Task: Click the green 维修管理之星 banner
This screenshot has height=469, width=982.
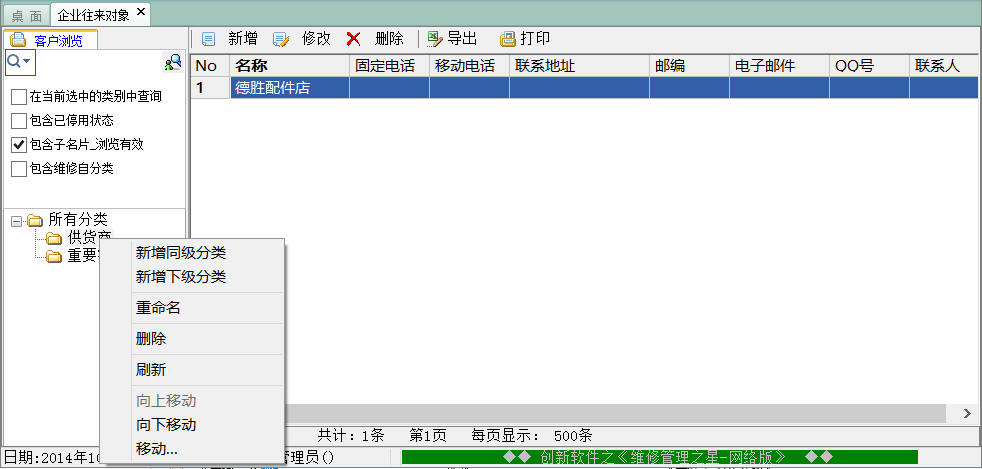Action: tap(659, 457)
